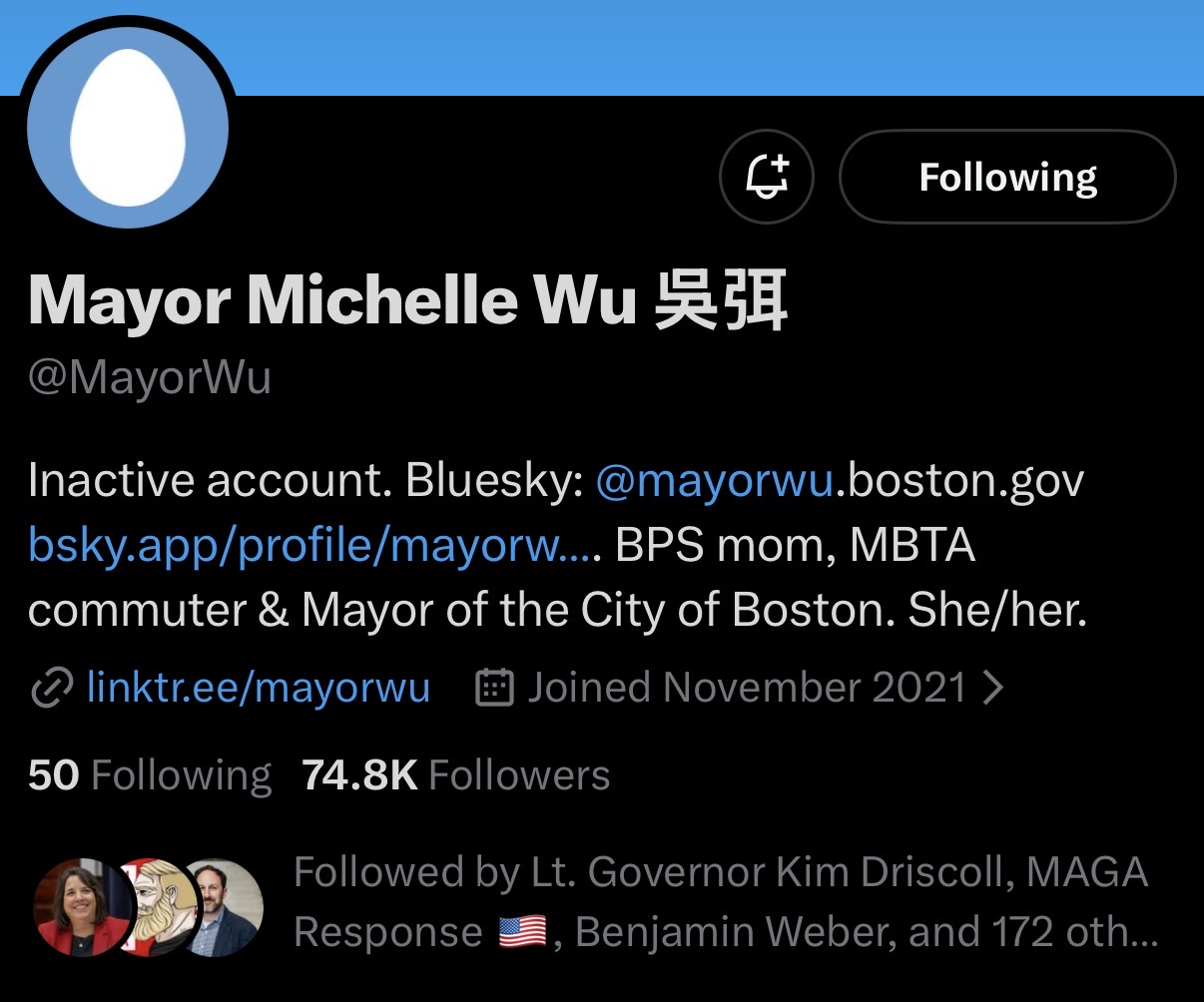Open the linktr.ee/mayorwu website link
The image size is (1204, 1002).
click(259, 688)
